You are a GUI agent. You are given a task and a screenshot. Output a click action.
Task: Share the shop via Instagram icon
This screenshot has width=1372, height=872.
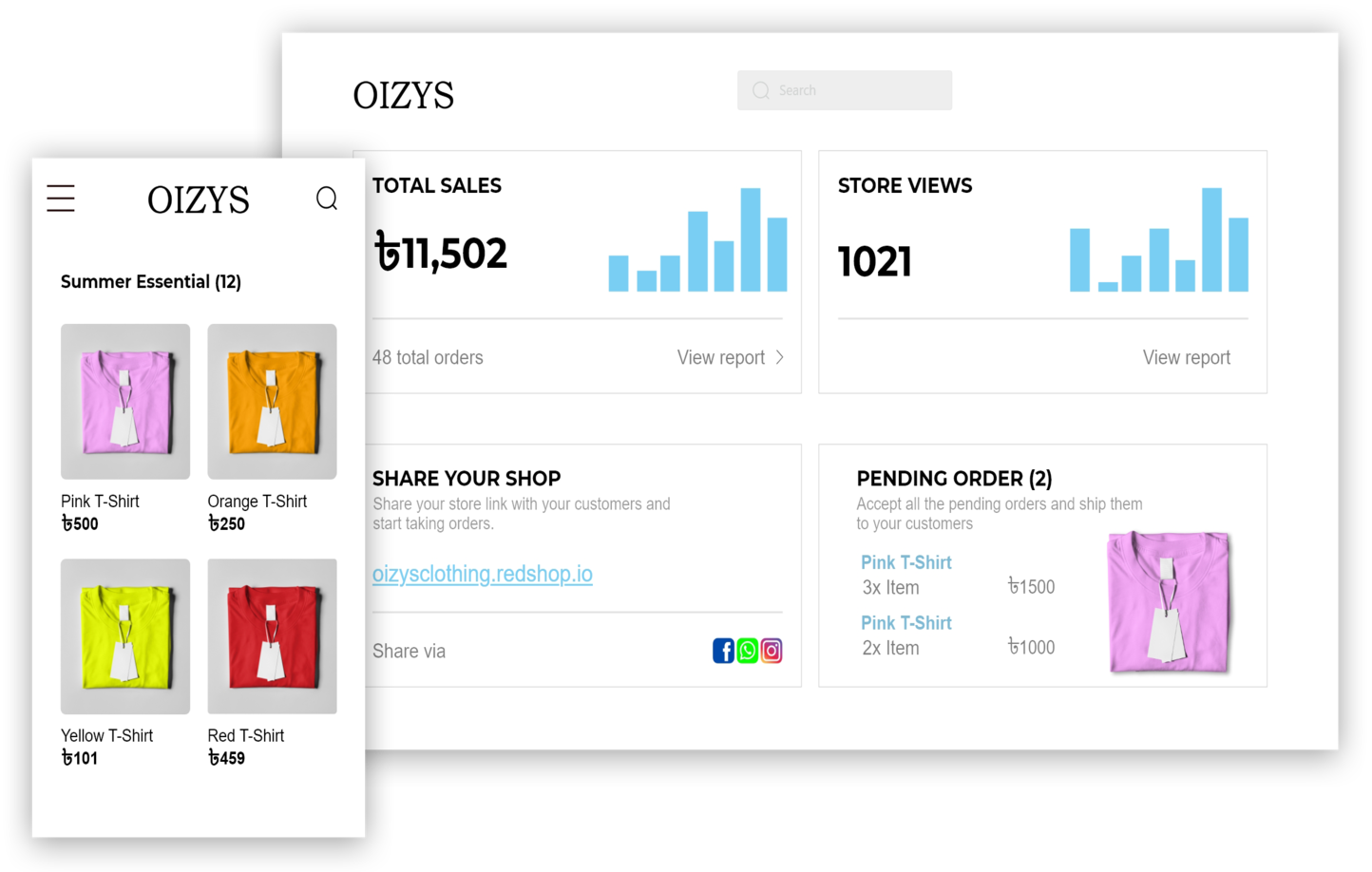[x=771, y=651]
